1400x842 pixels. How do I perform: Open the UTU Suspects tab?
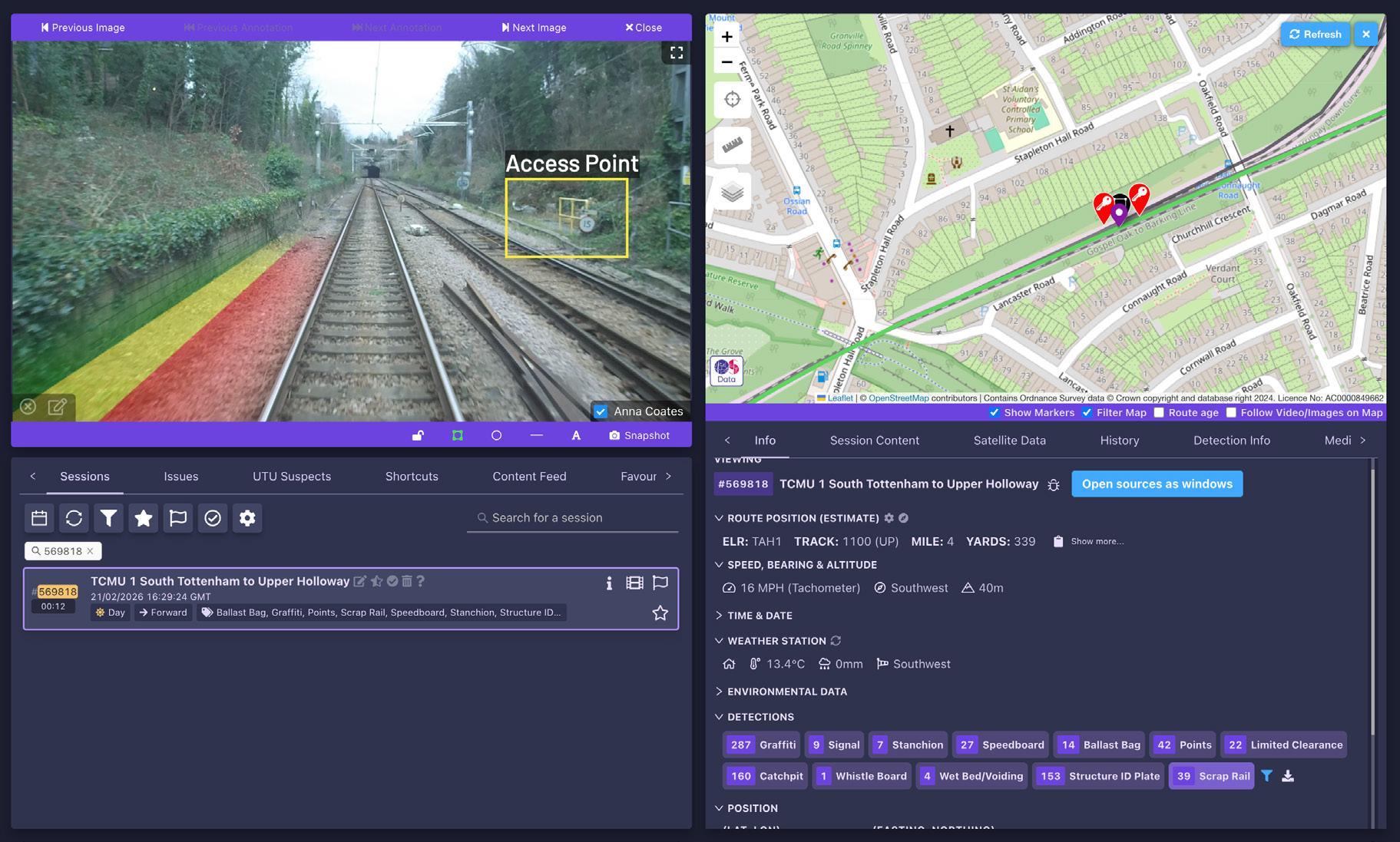(x=292, y=477)
